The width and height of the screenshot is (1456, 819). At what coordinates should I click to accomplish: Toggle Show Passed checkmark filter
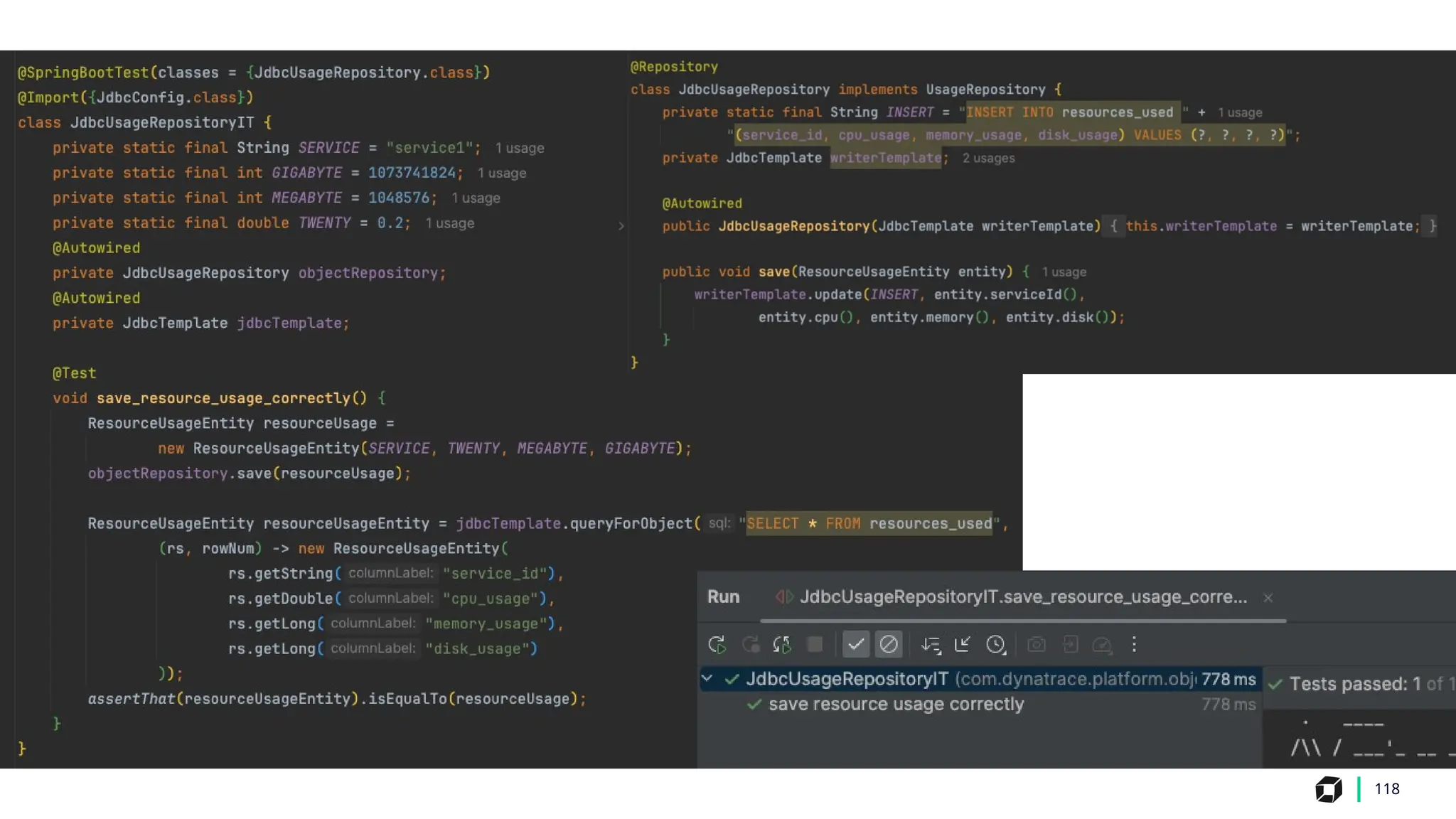click(x=856, y=645)
